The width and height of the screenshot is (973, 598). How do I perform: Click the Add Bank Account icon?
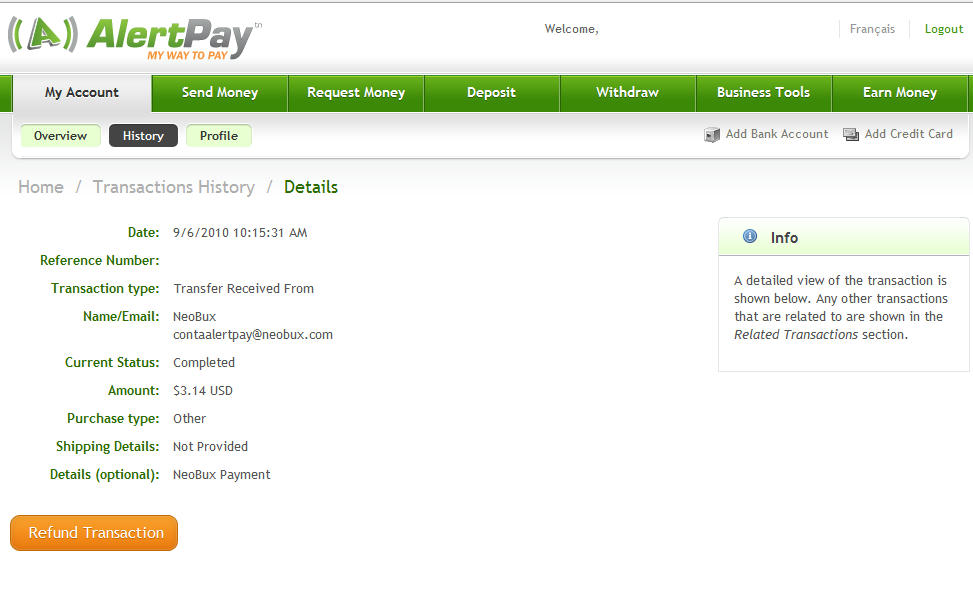click(x=712, y=135)
